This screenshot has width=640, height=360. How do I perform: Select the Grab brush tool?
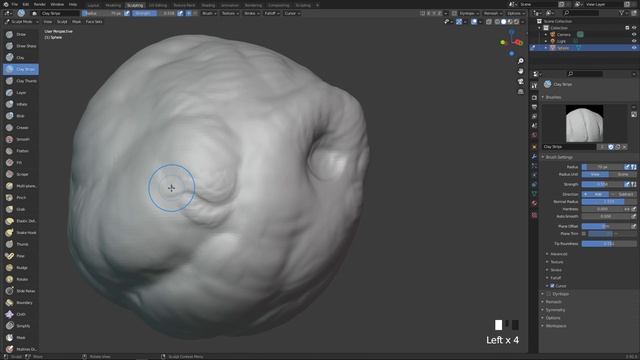20,209
